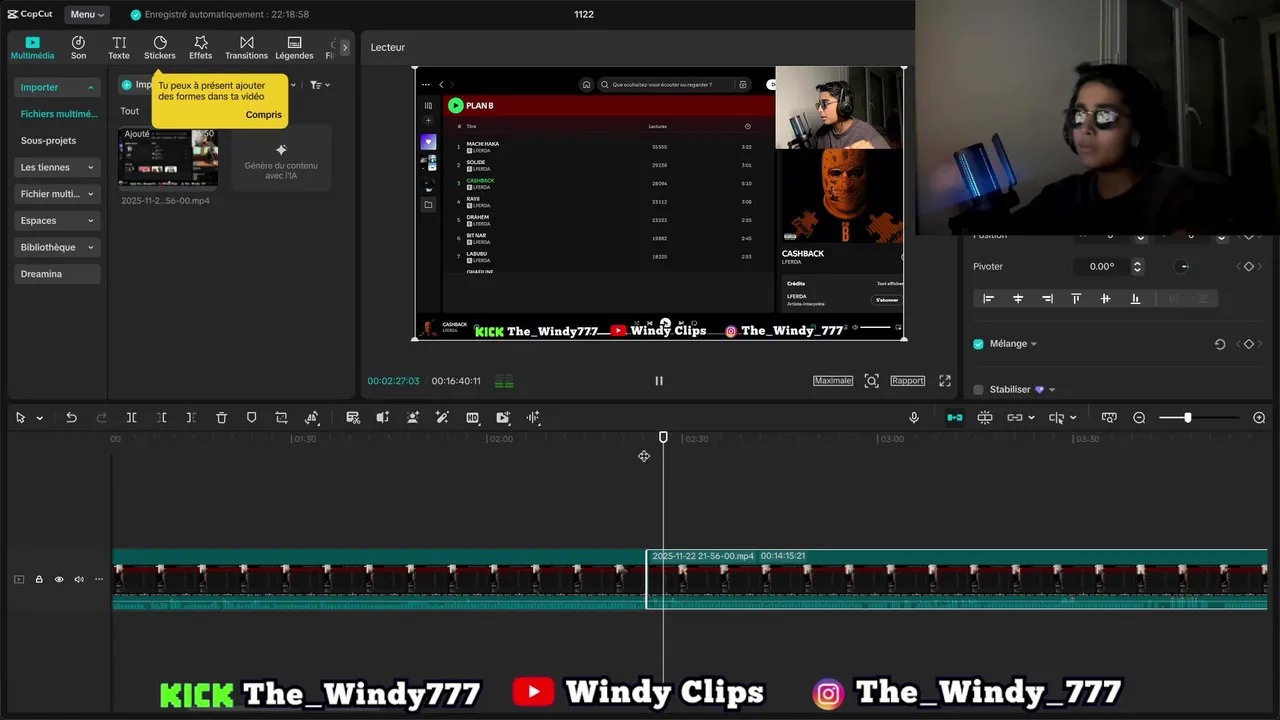
Task: Click the mirror/flip tool
Action: click(312, 418)
